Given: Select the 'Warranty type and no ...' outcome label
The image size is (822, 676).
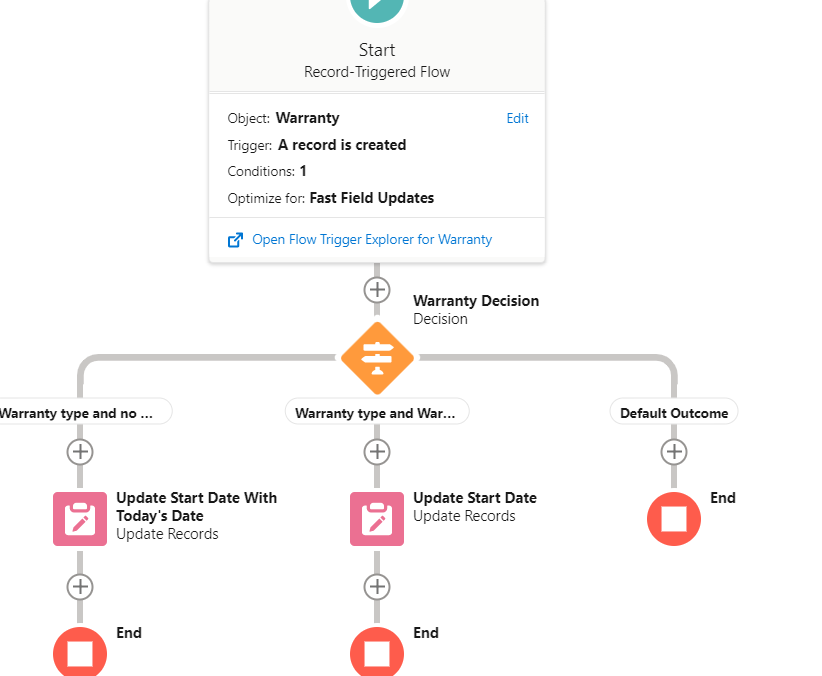Looking at the screenshot, I should 80,412.
